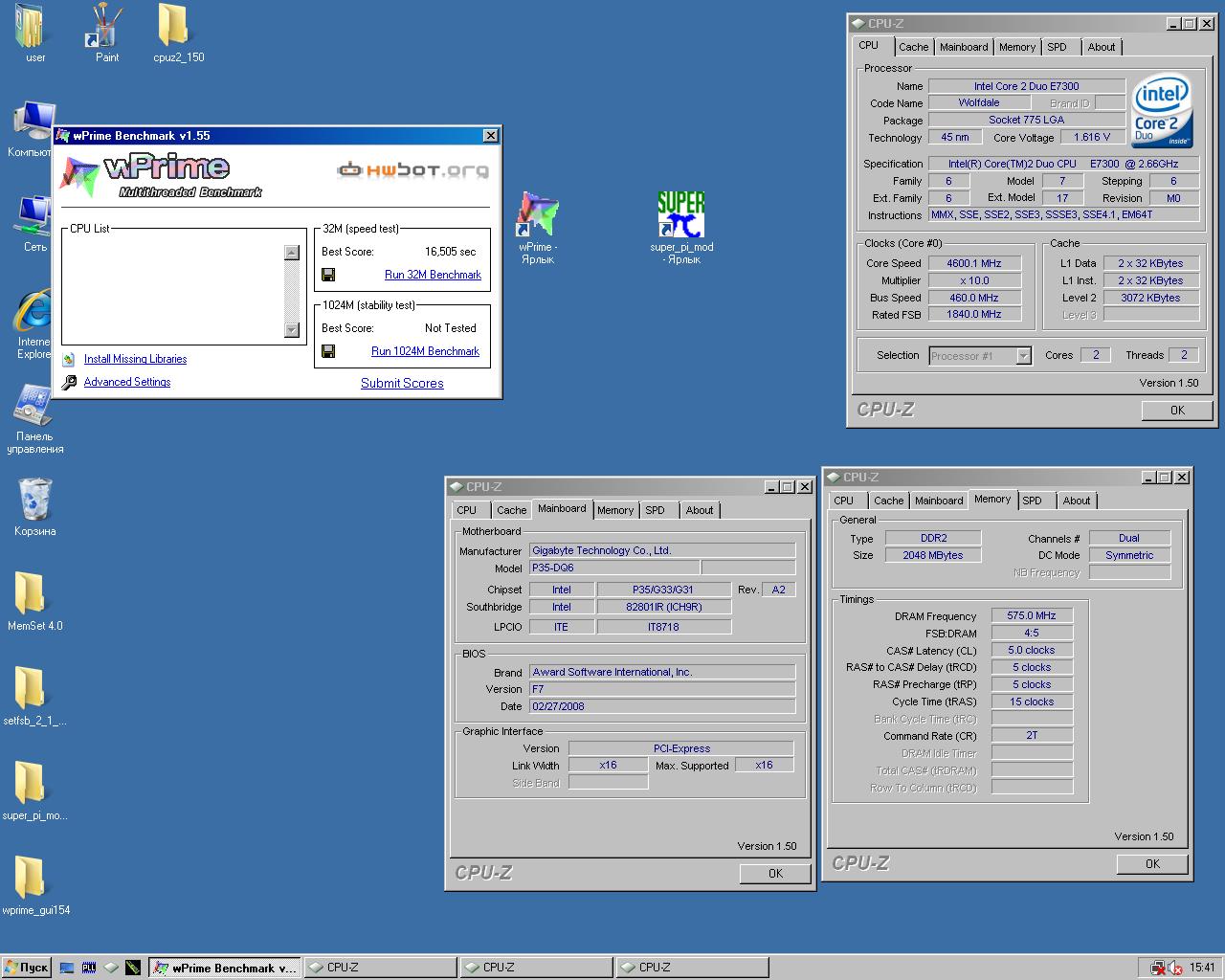Click the green quick launch icon left of the wPrime taskbar button
1225x980 pixels.
pyautogui.click(x=133, y=968)
